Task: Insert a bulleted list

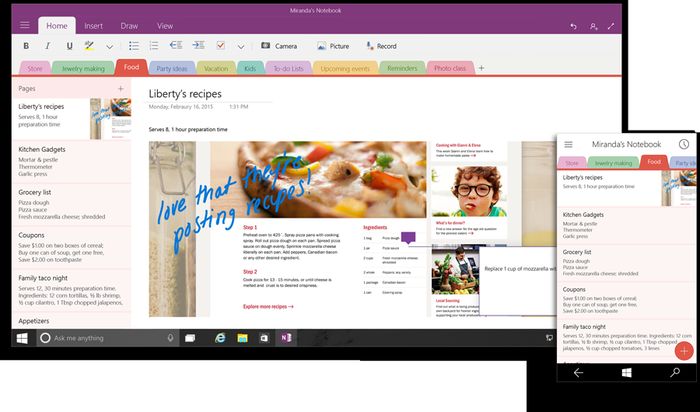Action: point(133,46)
